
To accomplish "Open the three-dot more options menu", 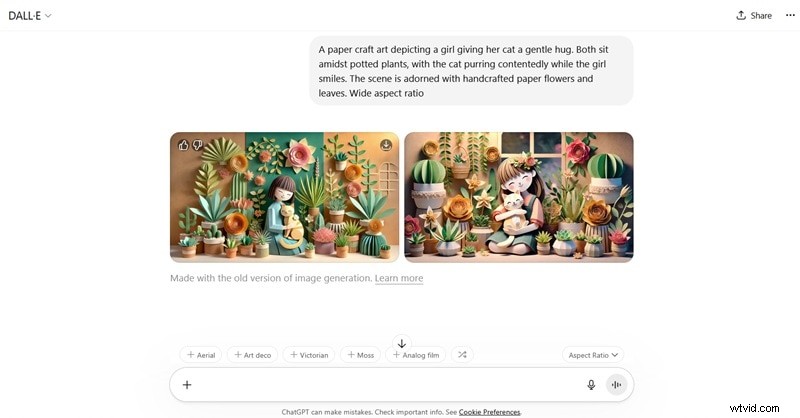I will [790, 15].
